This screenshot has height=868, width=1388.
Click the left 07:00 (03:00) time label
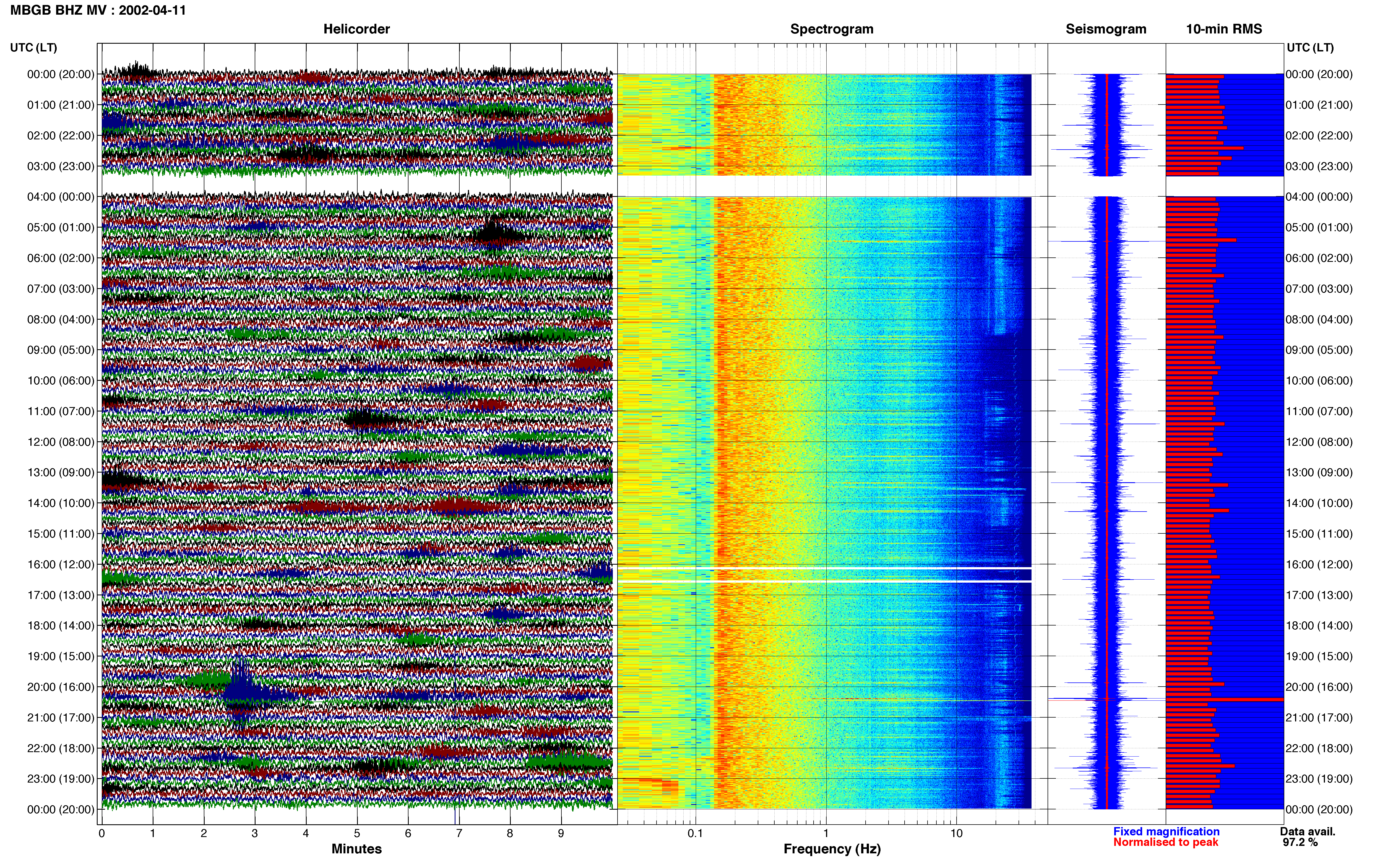click(x=61, y=289)
